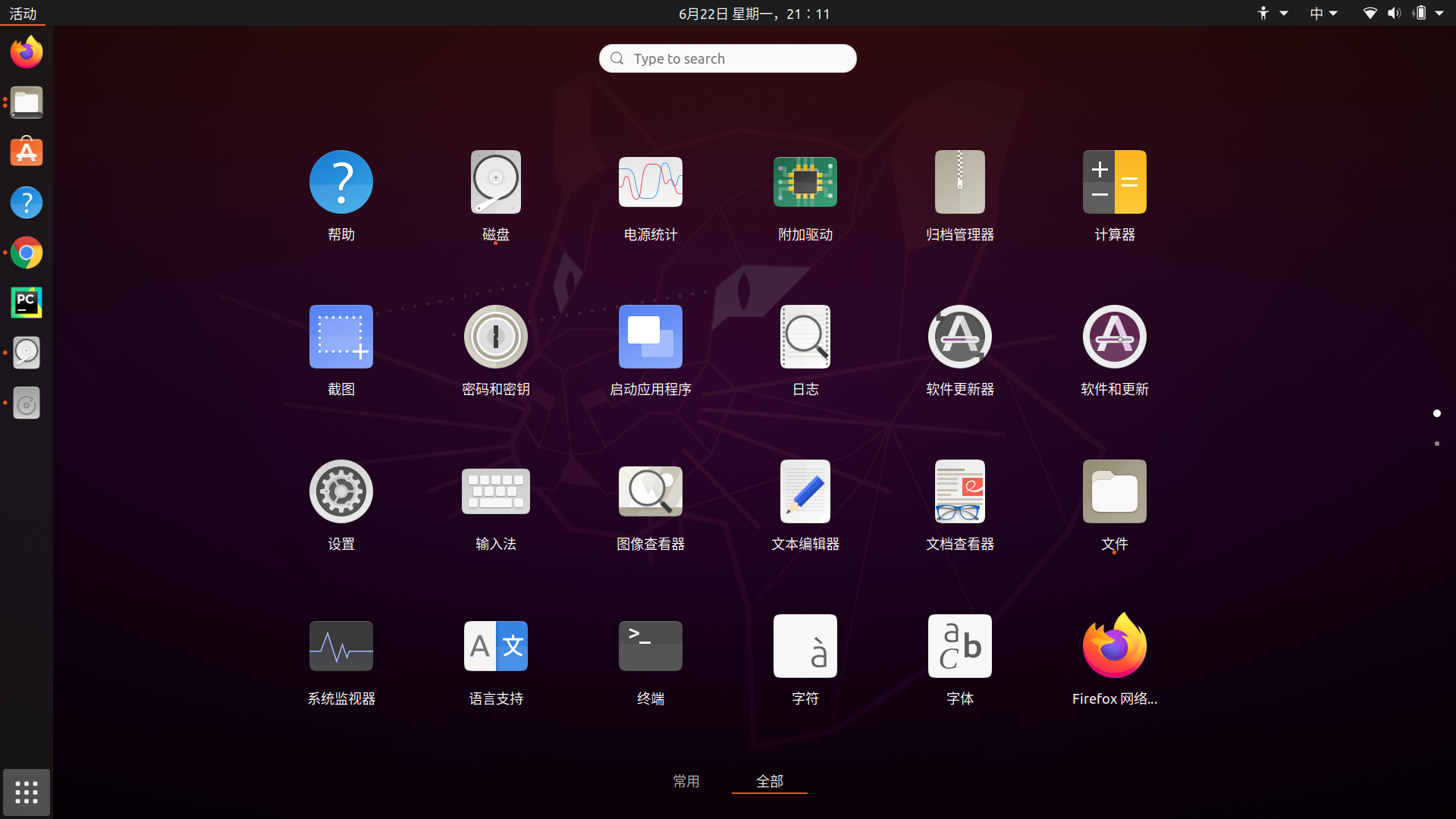This screenshot has height=819, width=1456.
Task: Open the date and time display
Action: 755,13
